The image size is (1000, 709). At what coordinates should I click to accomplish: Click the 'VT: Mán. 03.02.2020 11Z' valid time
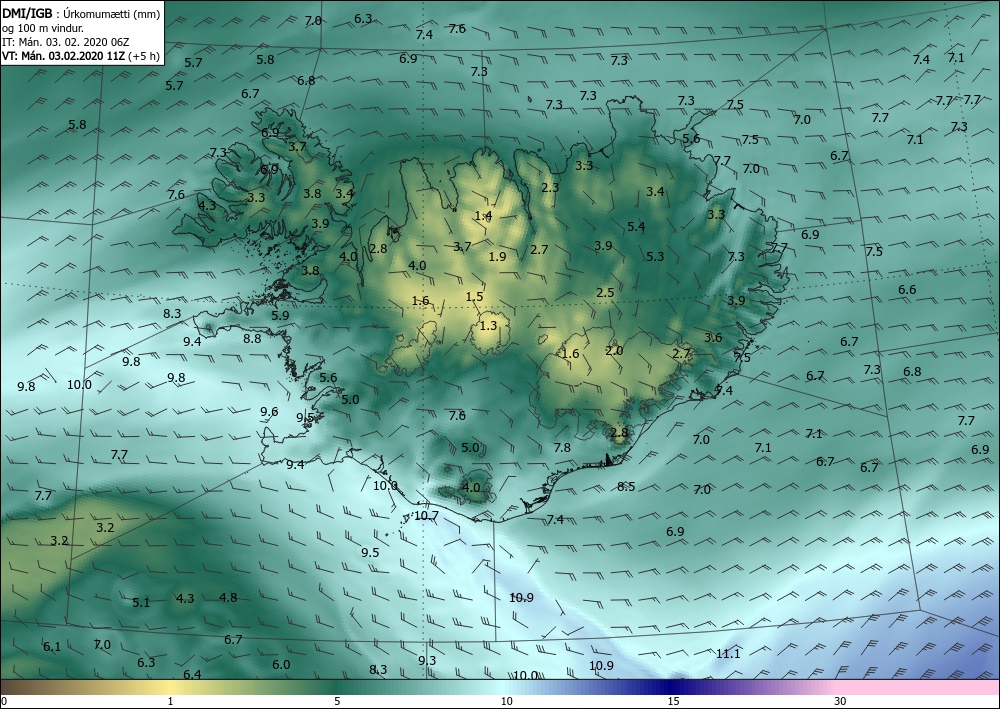64,56
